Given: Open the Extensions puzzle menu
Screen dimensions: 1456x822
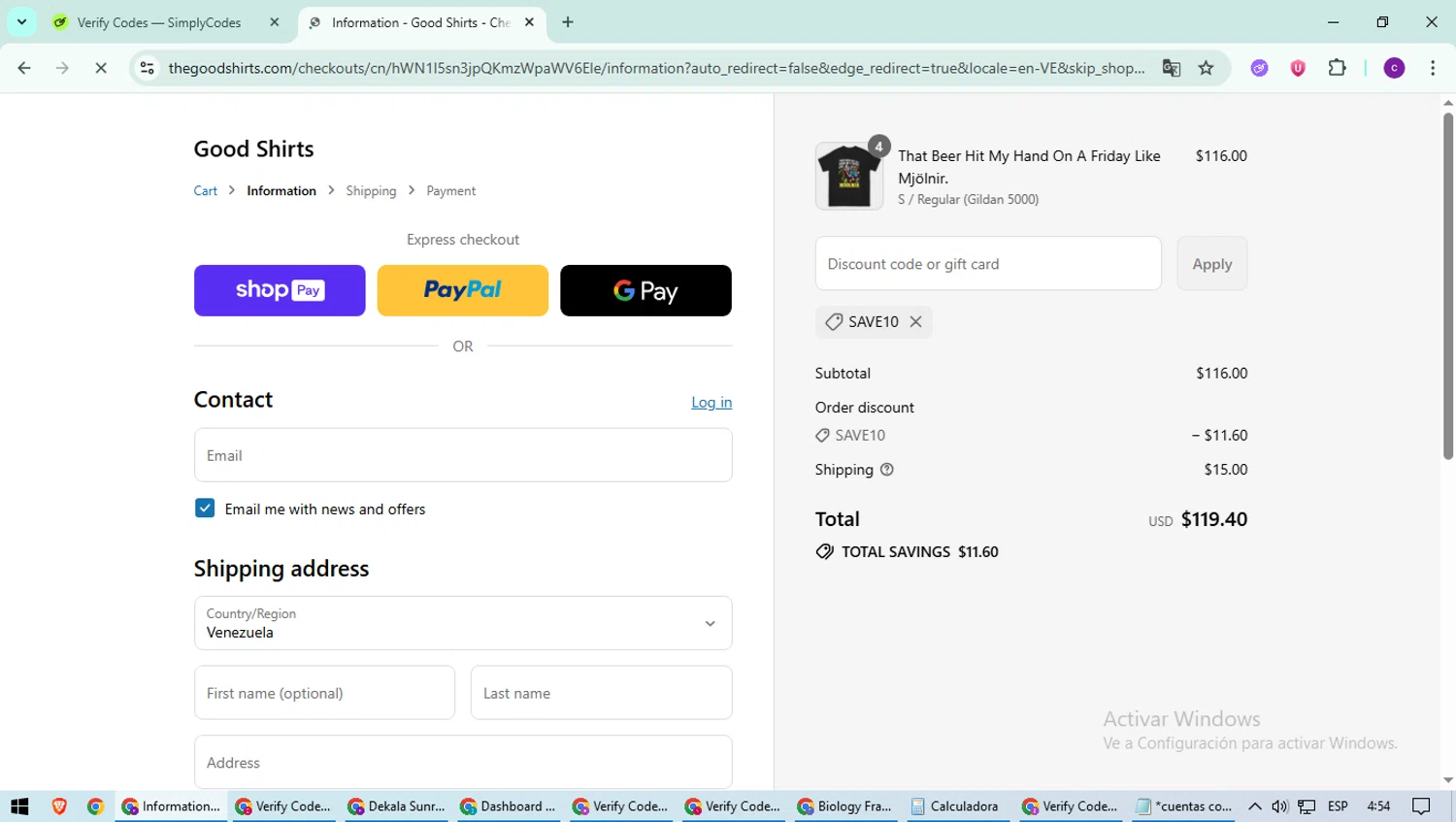Looking at the screenshot, I should tap(1337, 68).
